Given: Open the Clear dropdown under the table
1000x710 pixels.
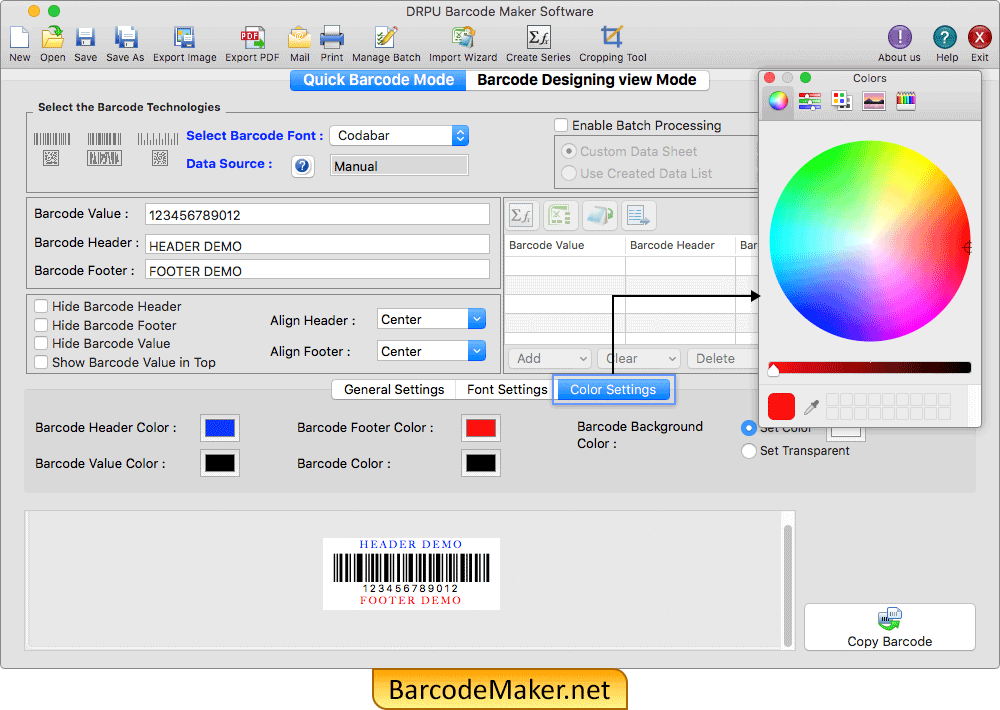Looking at the screenshot, I should coord(639,359).
